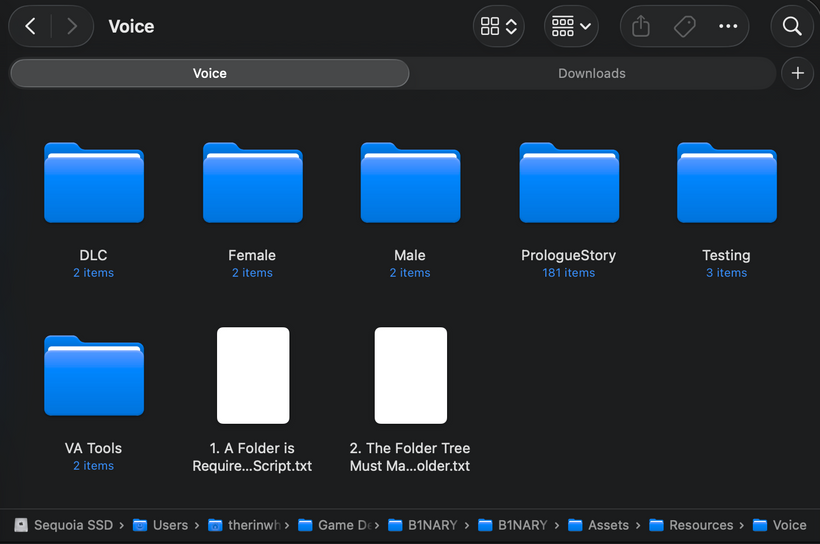
Task: Click Sequoia SSD in the path bar
Action: tap(64, 525)
